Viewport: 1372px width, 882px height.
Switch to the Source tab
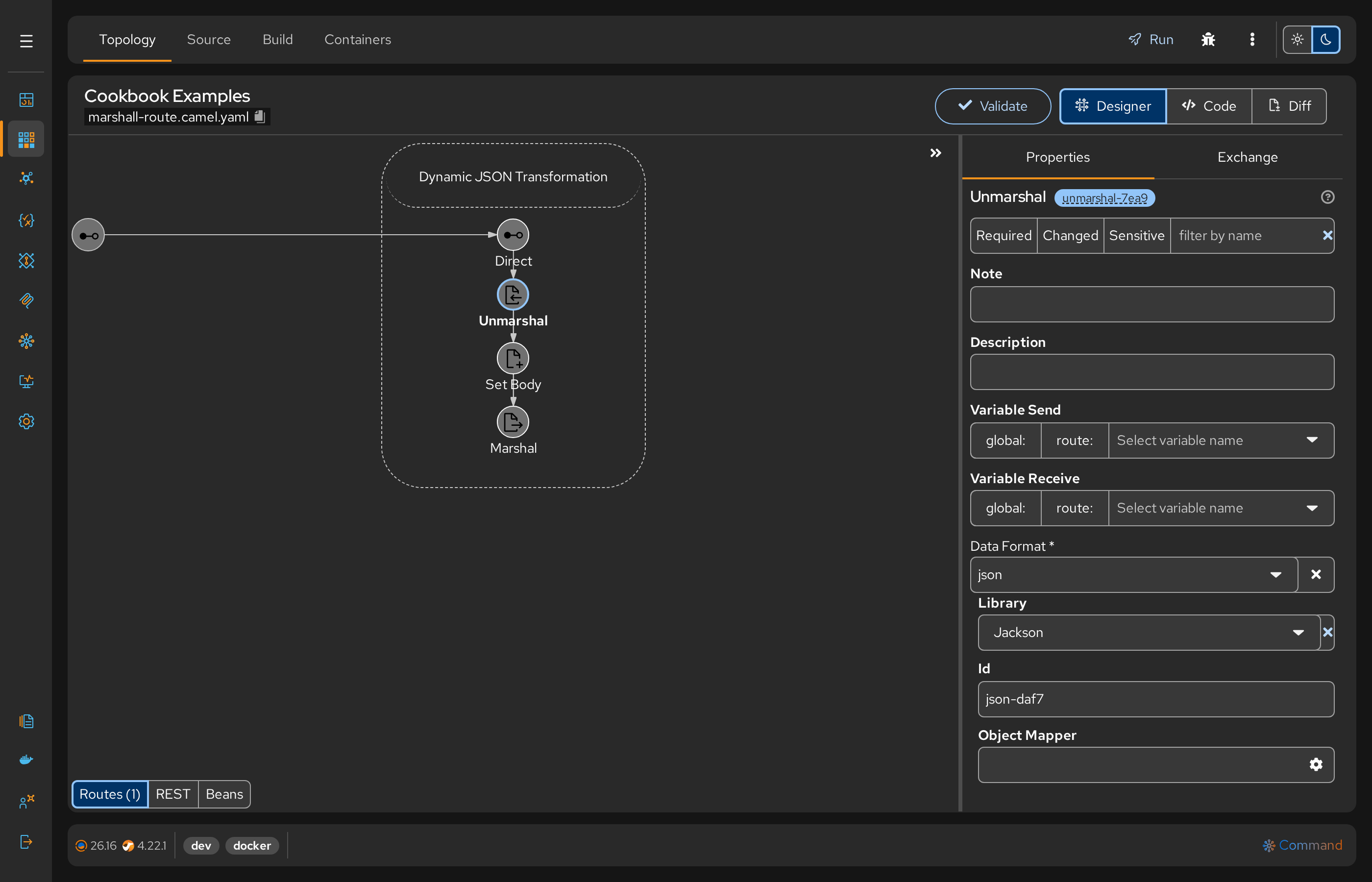pos(208,40)
